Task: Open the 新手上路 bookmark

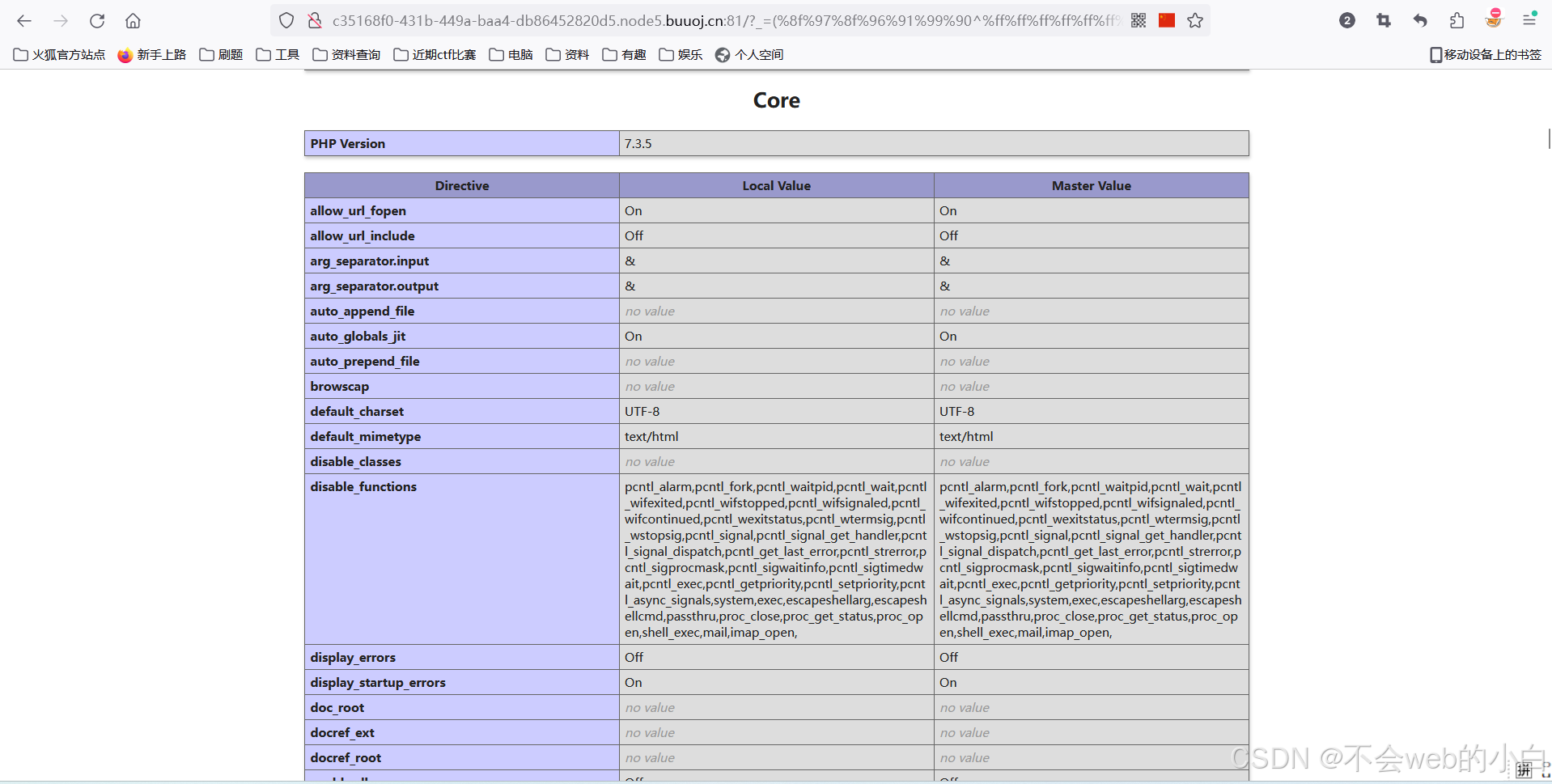Action: [152, 55]
